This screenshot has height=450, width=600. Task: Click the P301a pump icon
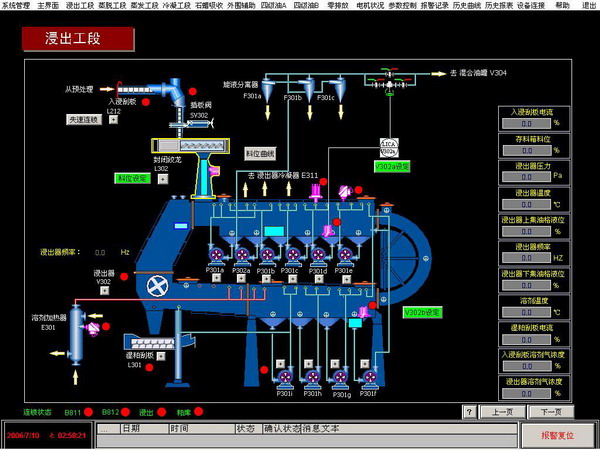tap(216, 255)
